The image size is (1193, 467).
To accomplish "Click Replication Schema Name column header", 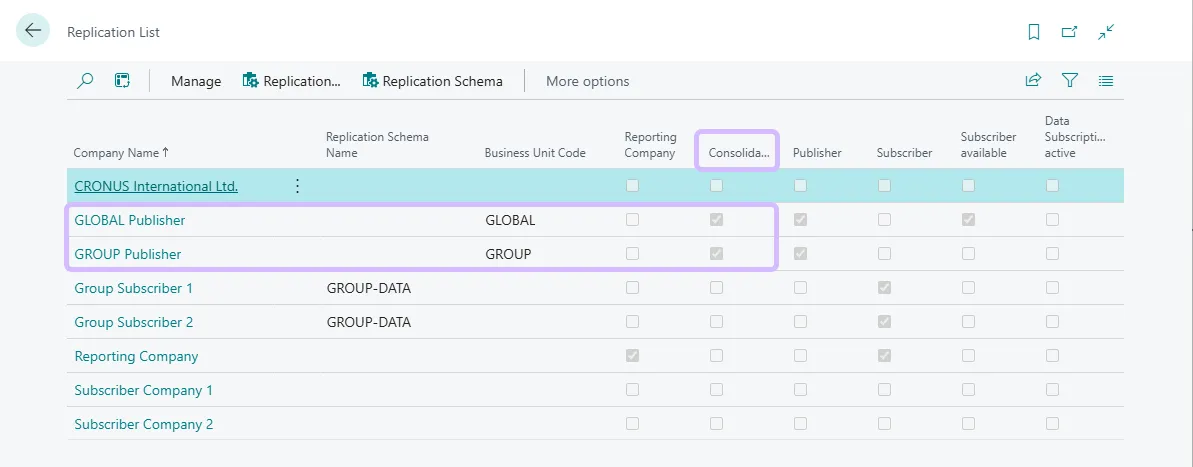I will (x=377, y=145).
